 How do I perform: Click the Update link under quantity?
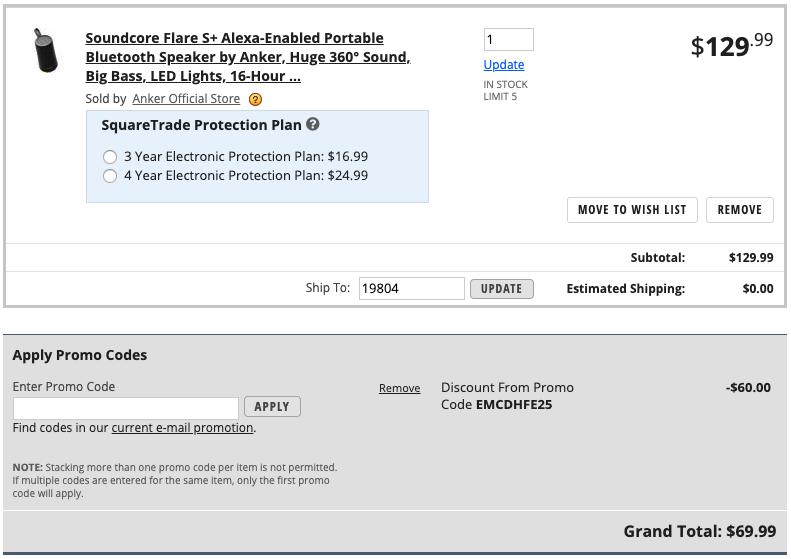[504, 65]
